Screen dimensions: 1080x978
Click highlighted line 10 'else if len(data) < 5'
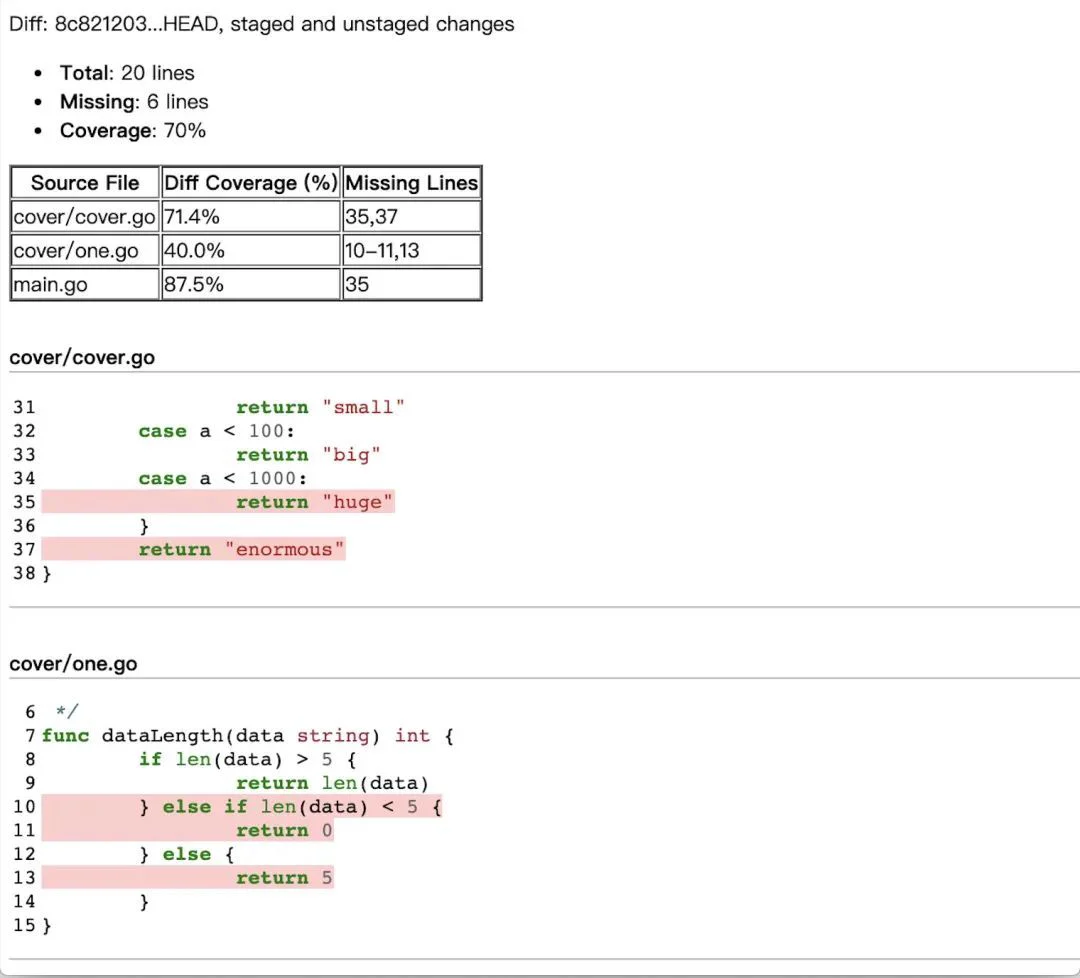(x=242, y=807)
